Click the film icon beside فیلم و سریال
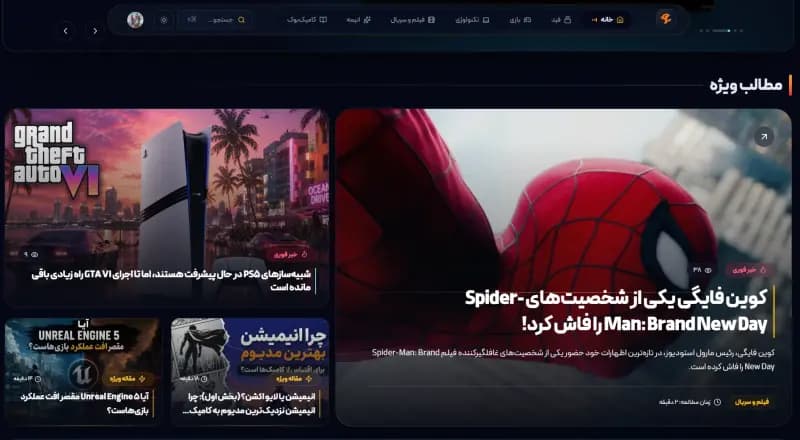Image resolution: width=800 pixels, height=440 pixels. click(x=432, y=20)
